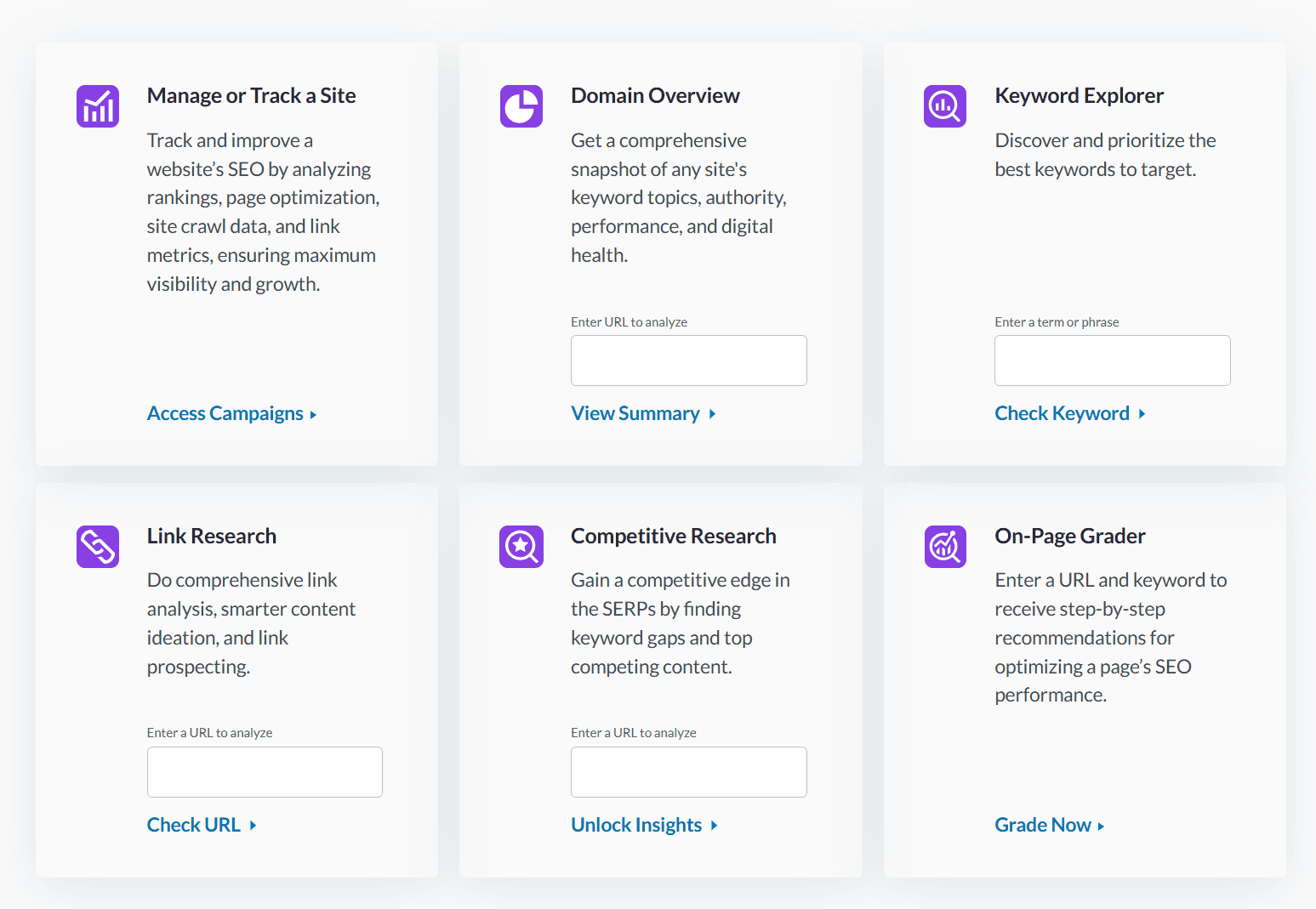Click the URL field in Domain Overview
Viewport: 1316px width, 909px height.
pyautogui.click(x=688, y=360)
